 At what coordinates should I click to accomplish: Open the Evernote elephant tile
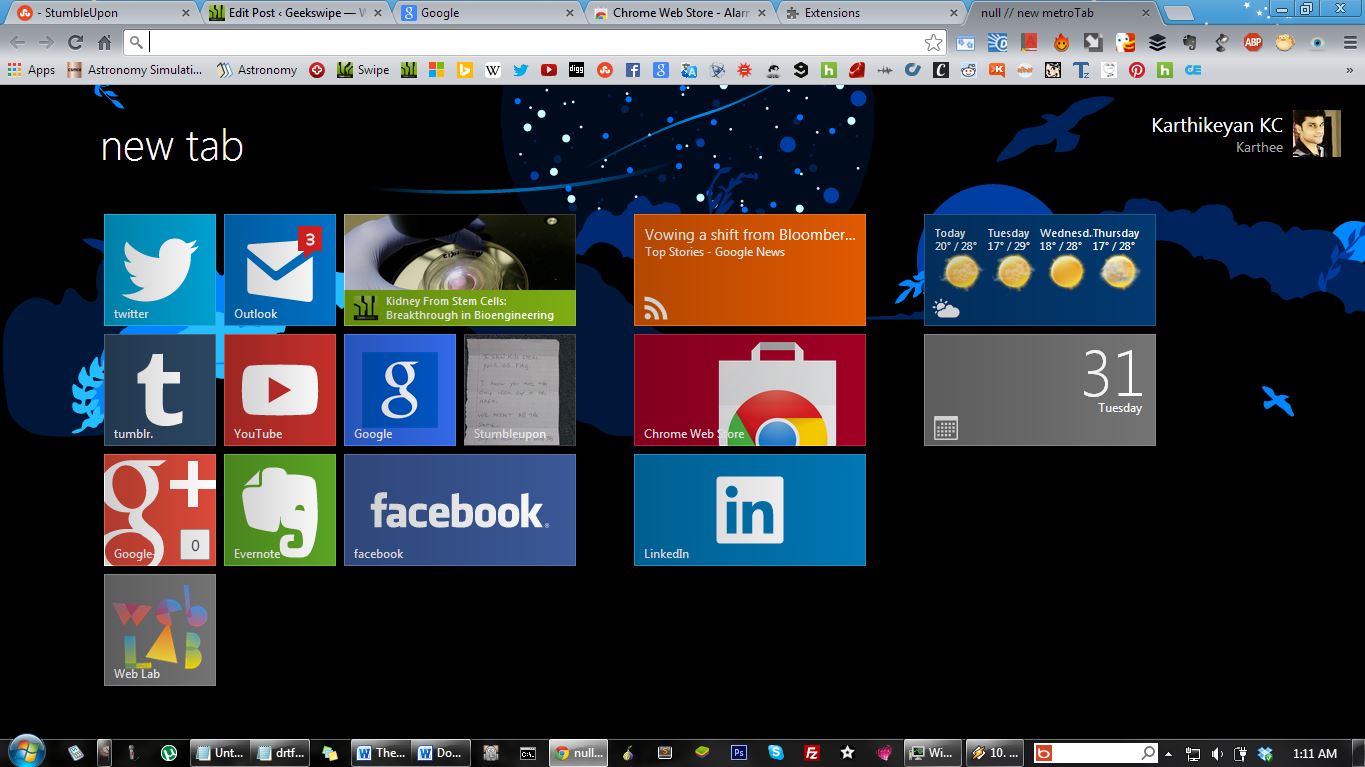[280, 510]
